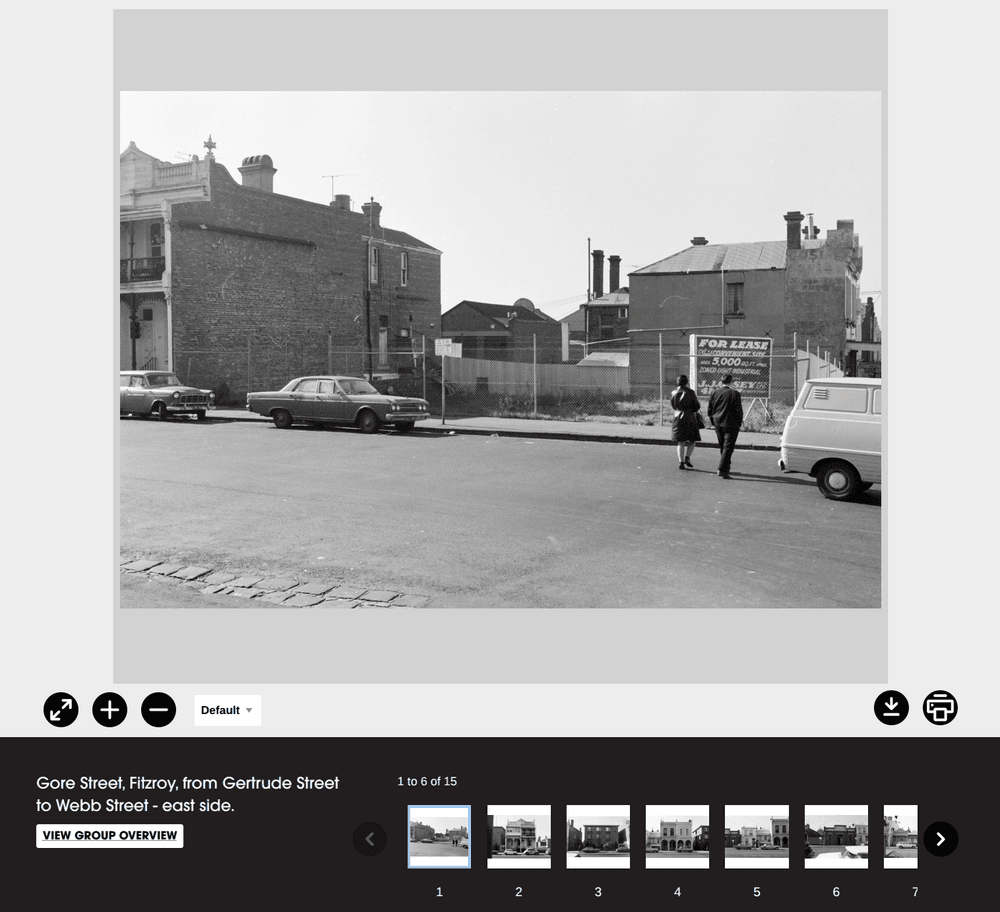Follow the Gore Street Fitzroy group title
The image size is (1000, 912).
[x=186, y=793]
